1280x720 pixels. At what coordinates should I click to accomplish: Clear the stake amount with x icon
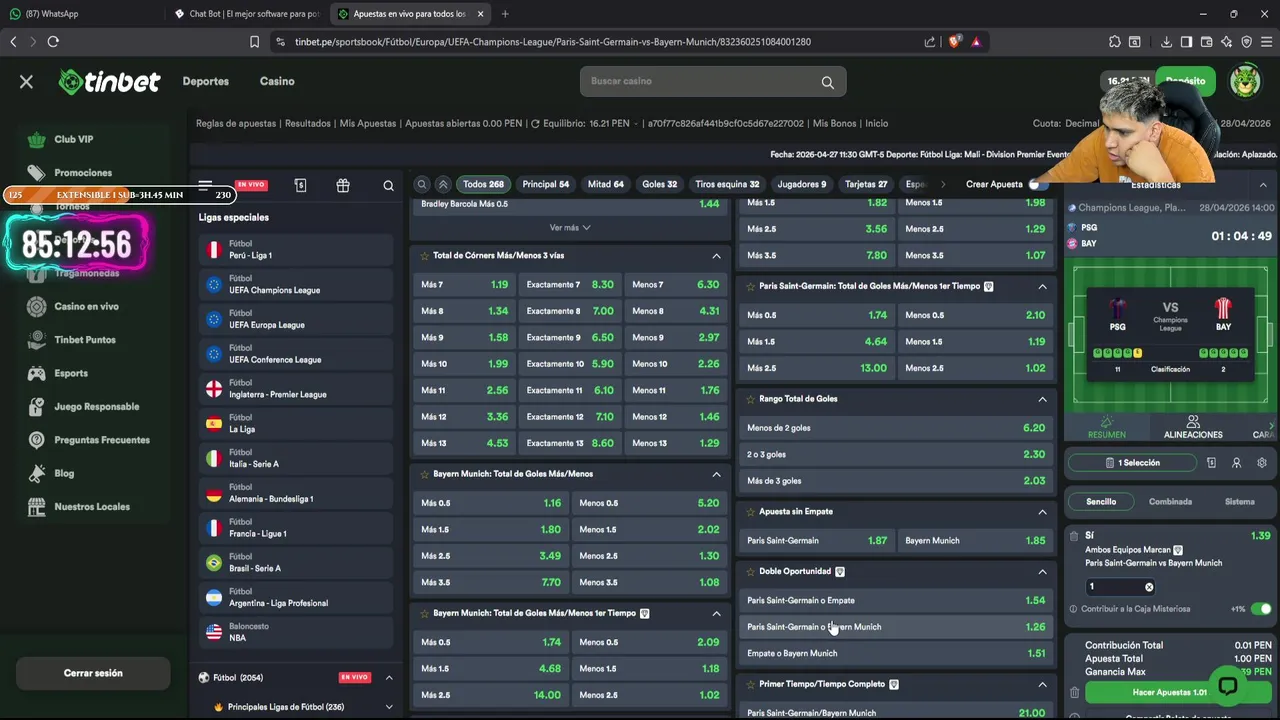pyautogui.click(x=1149, y=587)
